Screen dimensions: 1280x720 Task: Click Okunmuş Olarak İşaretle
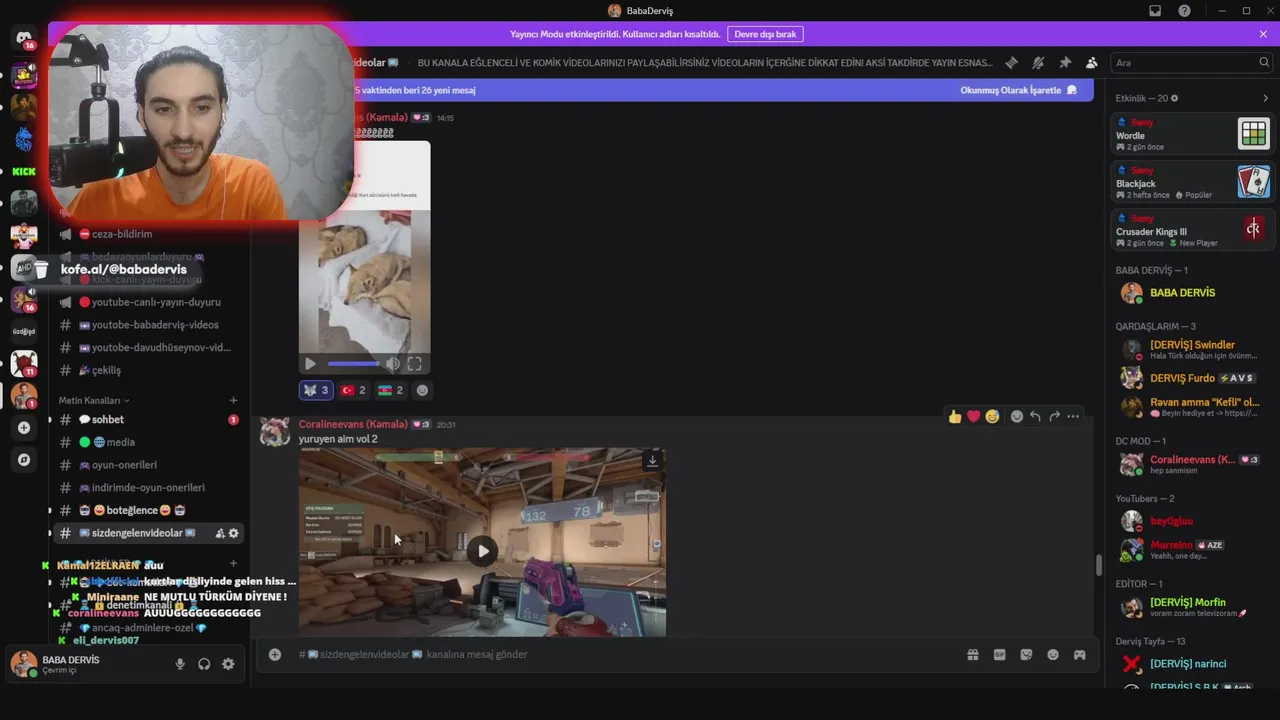1019,90
